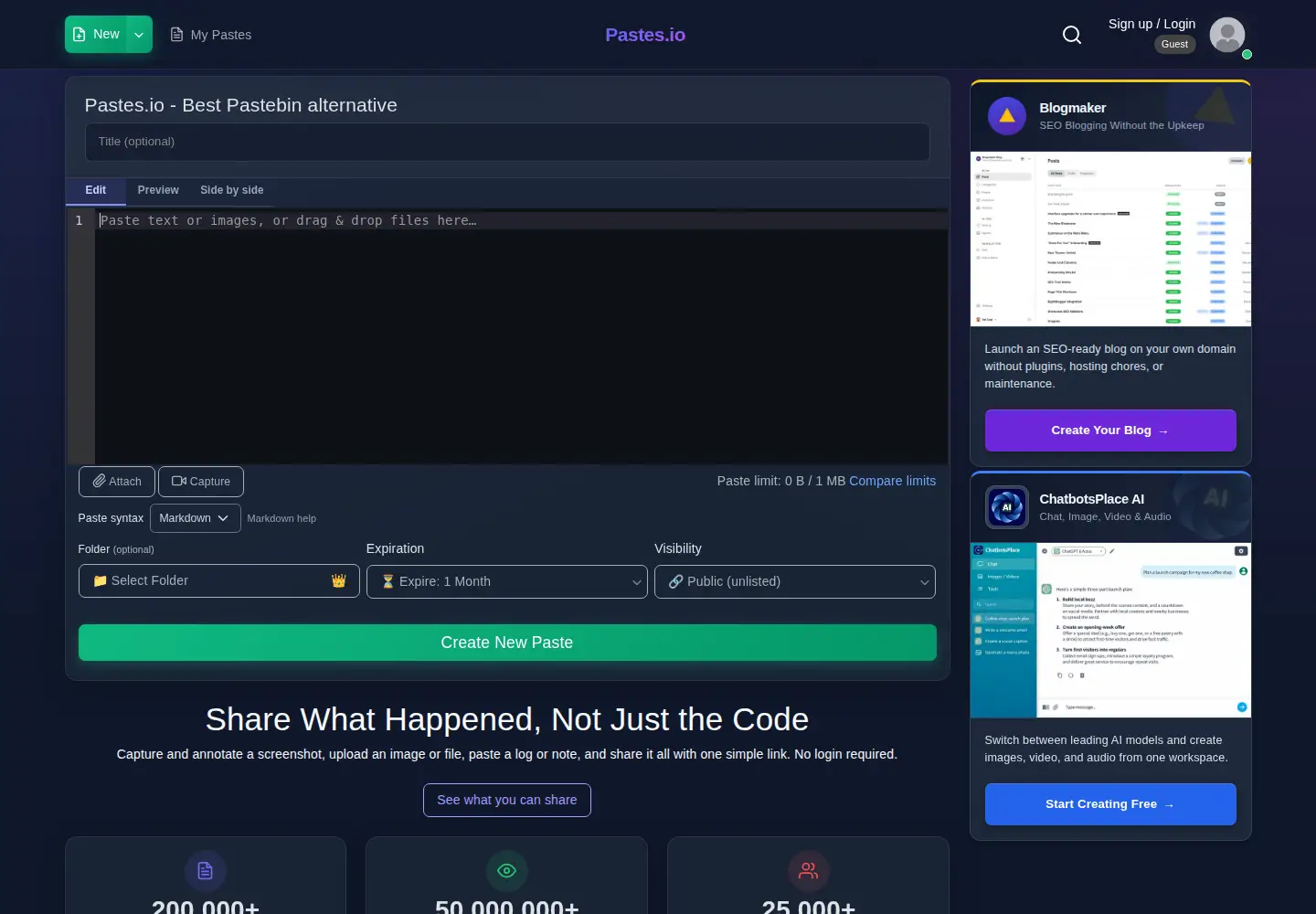The height and width of the screenshot is (914, 1316).
Task: Open the Public (unlisted) visibility dropdown
Action: [x=795, y=581]
